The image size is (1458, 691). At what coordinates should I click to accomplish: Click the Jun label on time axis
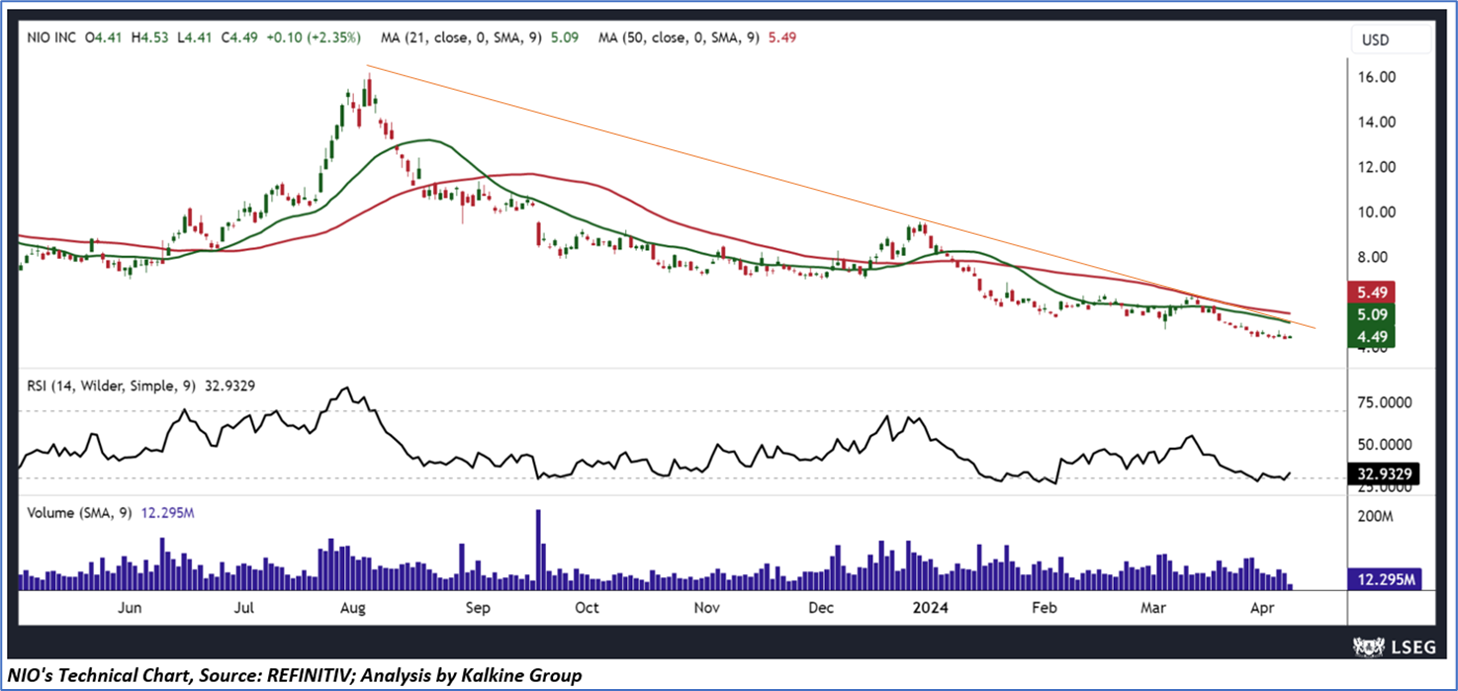click(x=131, y=607)
